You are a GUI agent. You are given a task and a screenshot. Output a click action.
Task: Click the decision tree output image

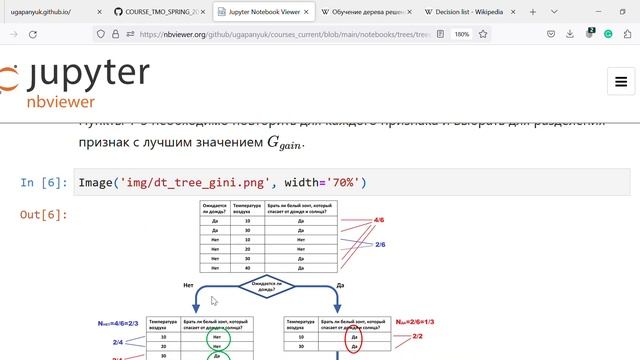[266, 280]
